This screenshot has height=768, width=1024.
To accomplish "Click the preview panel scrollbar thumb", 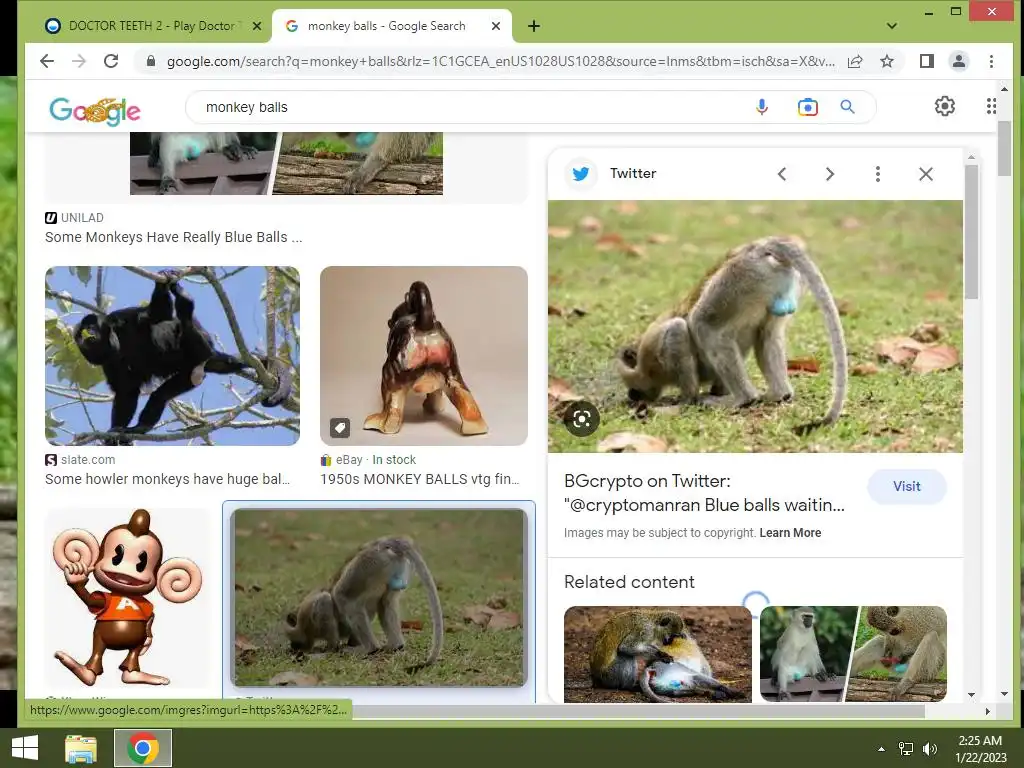I will pyautogui.click(x=971, y=232).
